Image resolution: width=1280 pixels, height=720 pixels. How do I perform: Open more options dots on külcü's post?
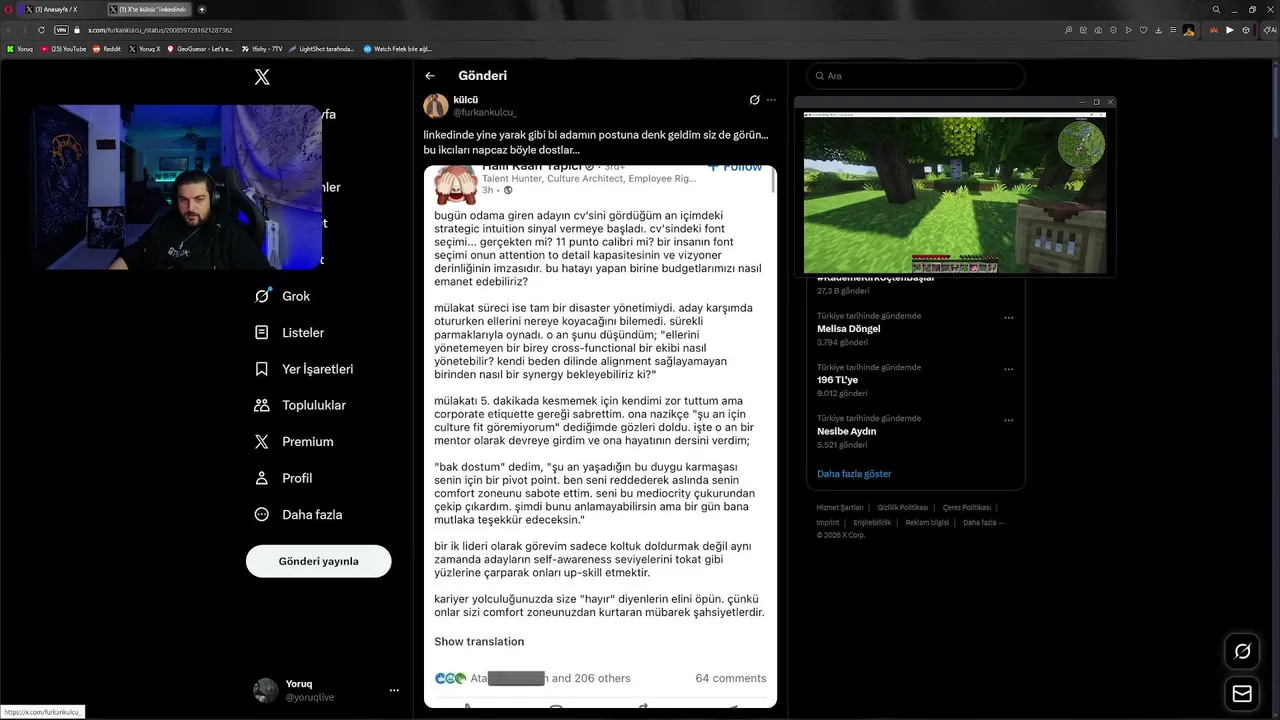click(771, 100)
